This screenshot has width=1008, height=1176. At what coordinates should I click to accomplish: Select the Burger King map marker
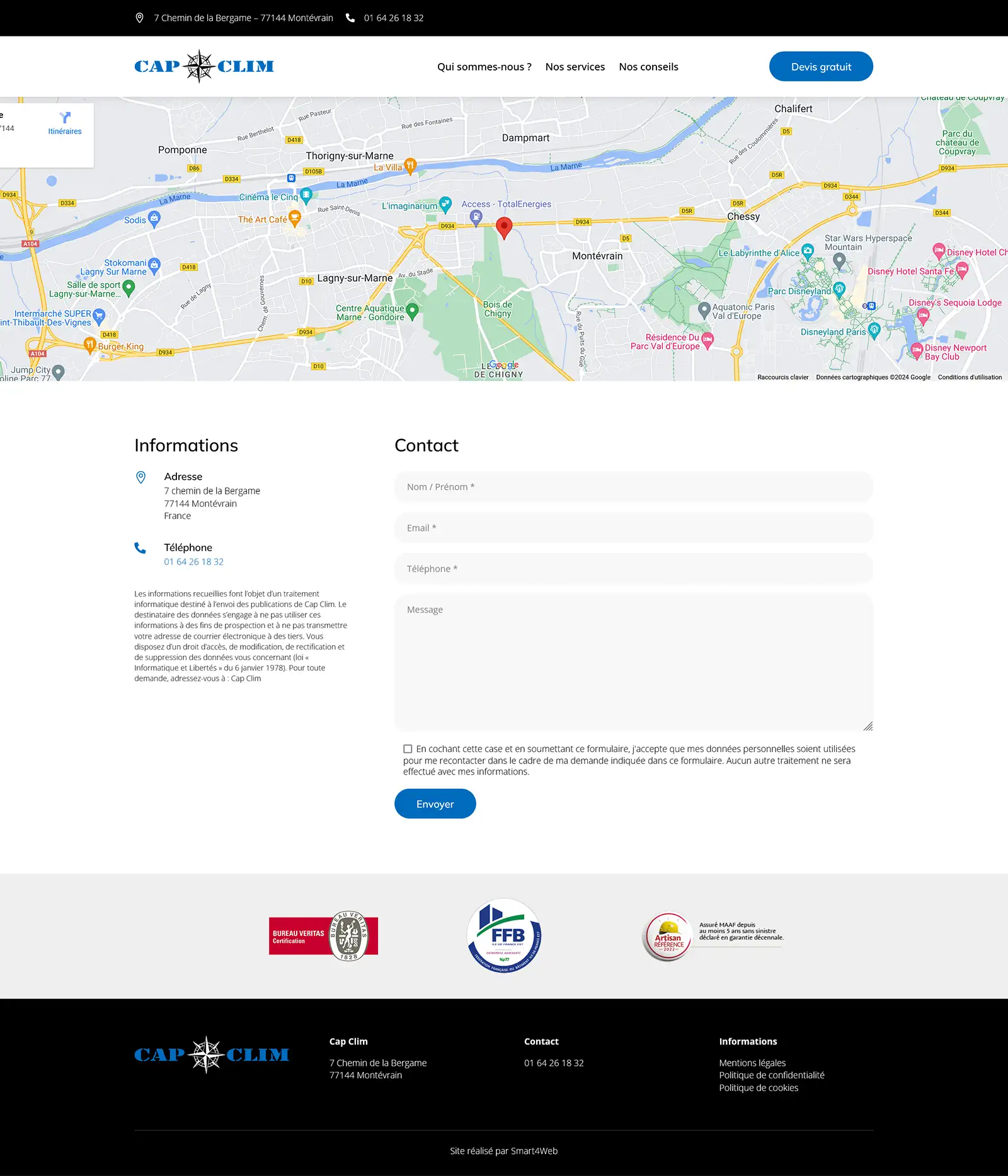pyautogui.click(x=90, y=345)
